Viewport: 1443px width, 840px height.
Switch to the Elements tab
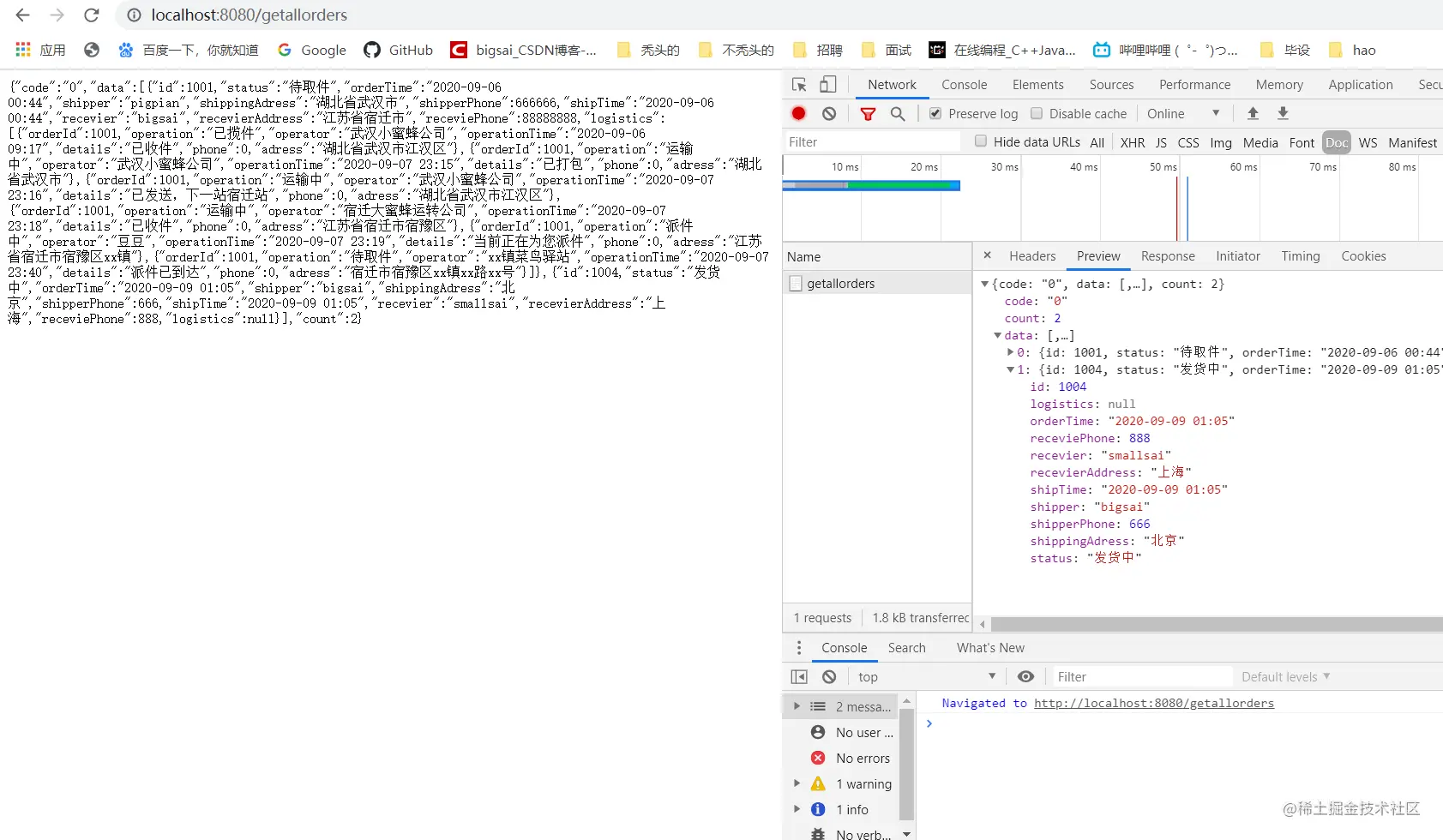1037,84
